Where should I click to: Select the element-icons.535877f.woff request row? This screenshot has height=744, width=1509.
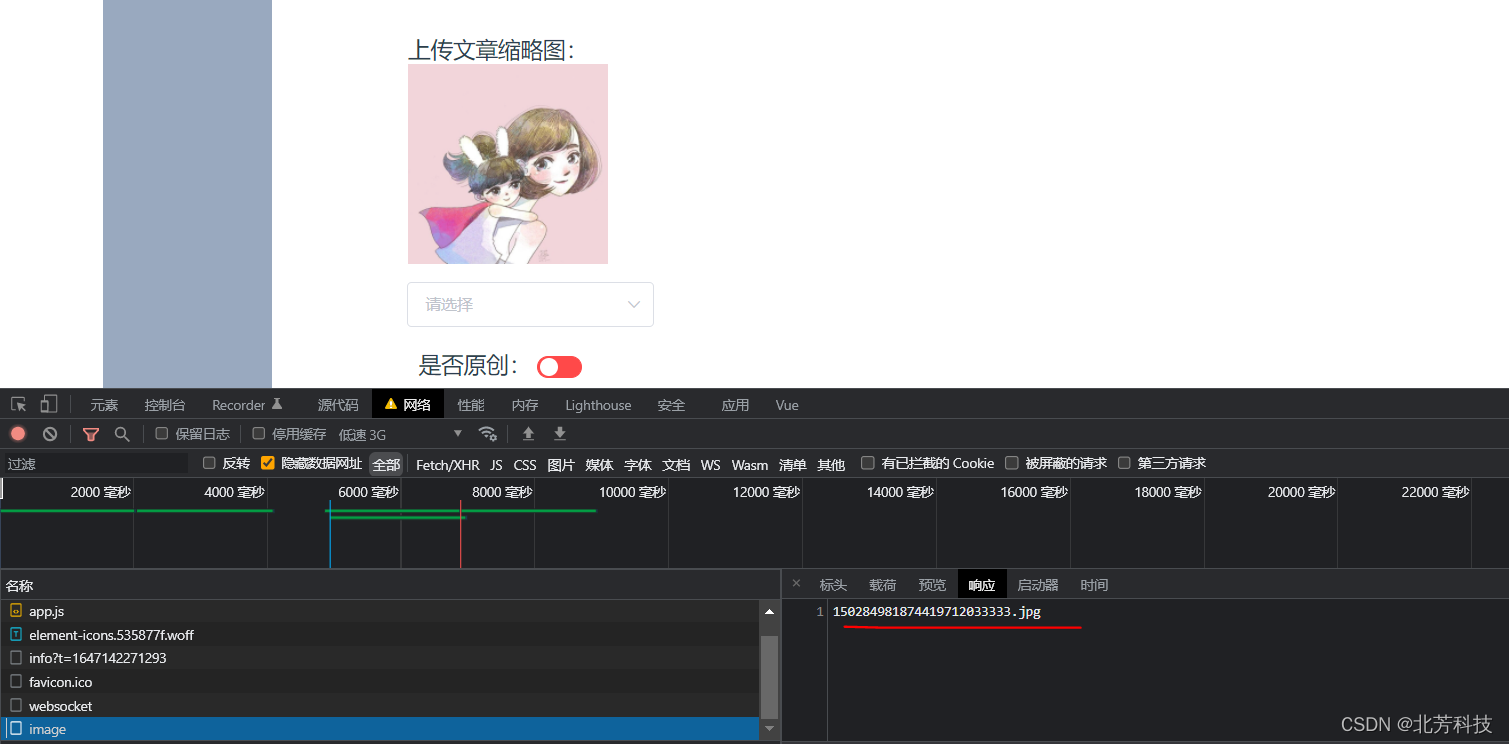coord(380,634)
